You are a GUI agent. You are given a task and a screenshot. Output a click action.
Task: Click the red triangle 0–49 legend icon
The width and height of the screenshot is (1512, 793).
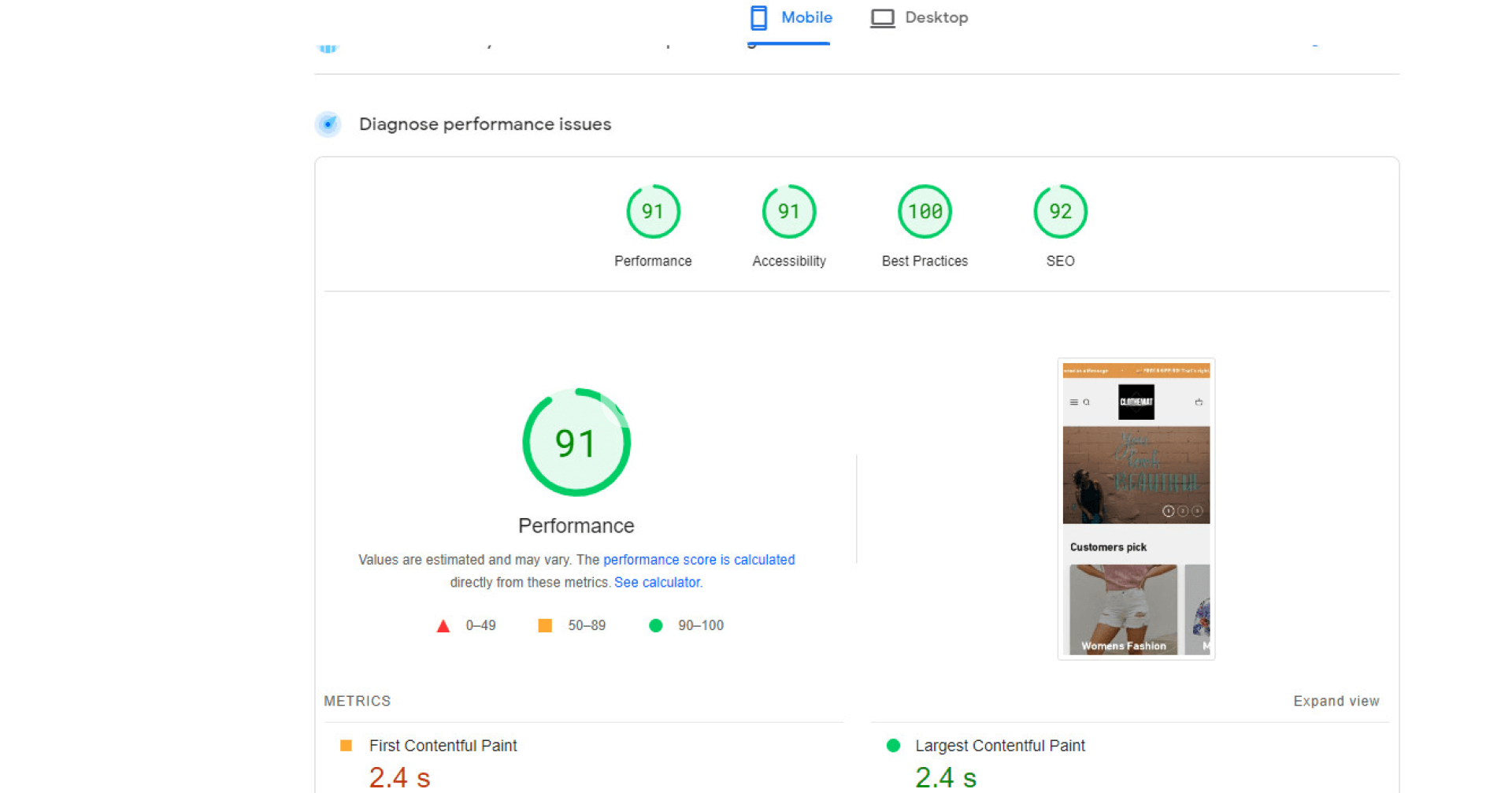pos(443,626)
